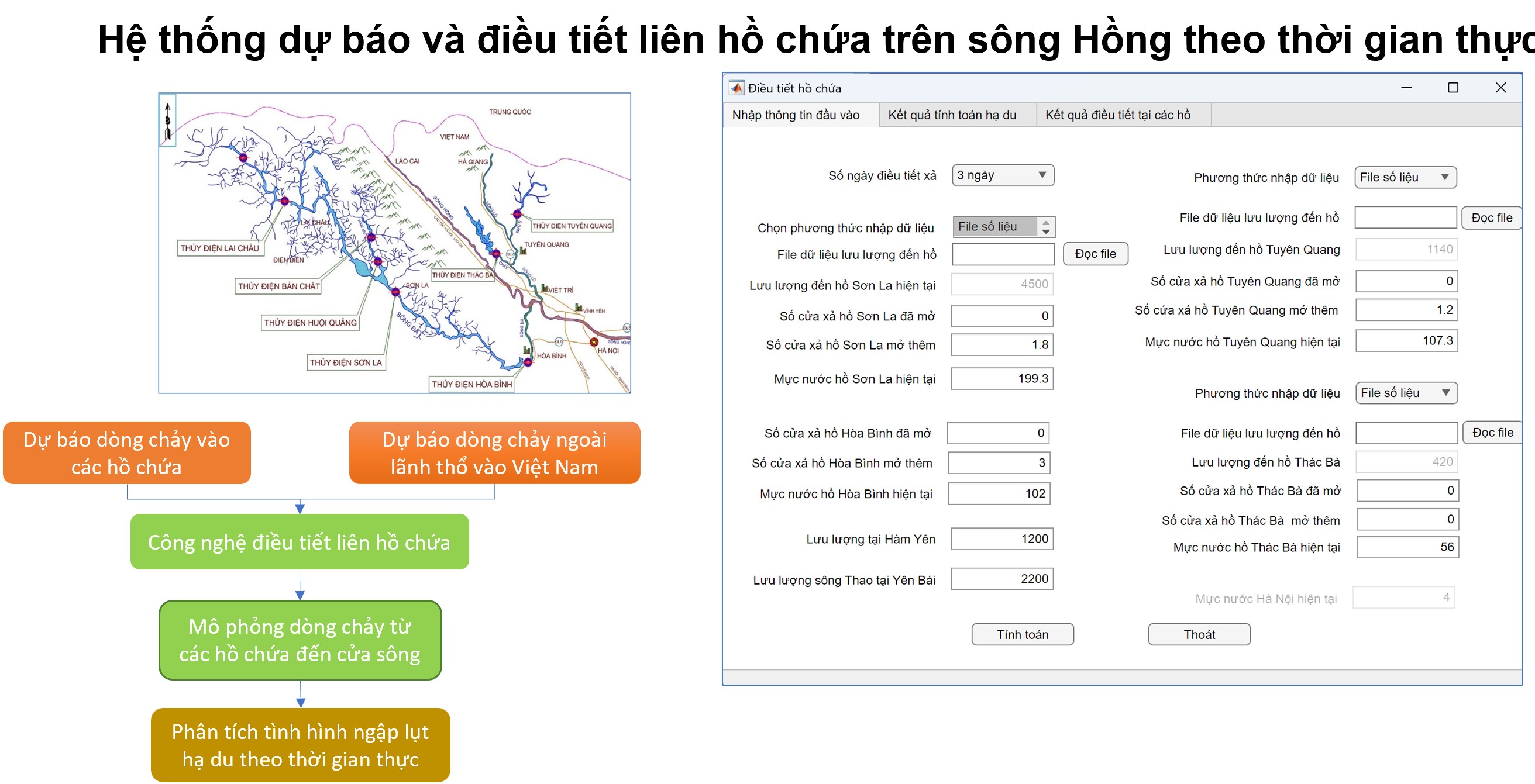Click 'THỦY ĐIỆN TUYÊN QUANG' map label
Screen dimensions: 1535x784
[x=572, y=226]
